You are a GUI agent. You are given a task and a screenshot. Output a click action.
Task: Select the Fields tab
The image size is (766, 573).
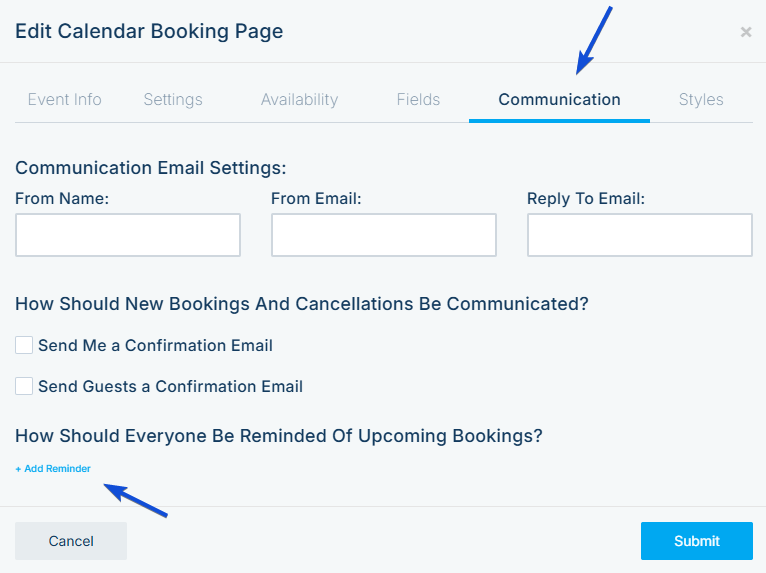418,100
